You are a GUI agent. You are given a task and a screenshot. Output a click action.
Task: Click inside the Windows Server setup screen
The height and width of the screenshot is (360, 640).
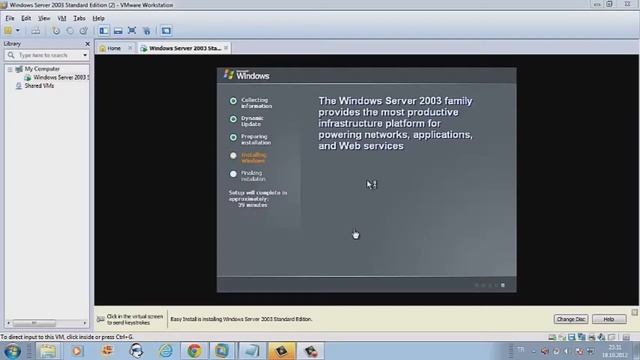pyautogui.click(x=366, y=180)
